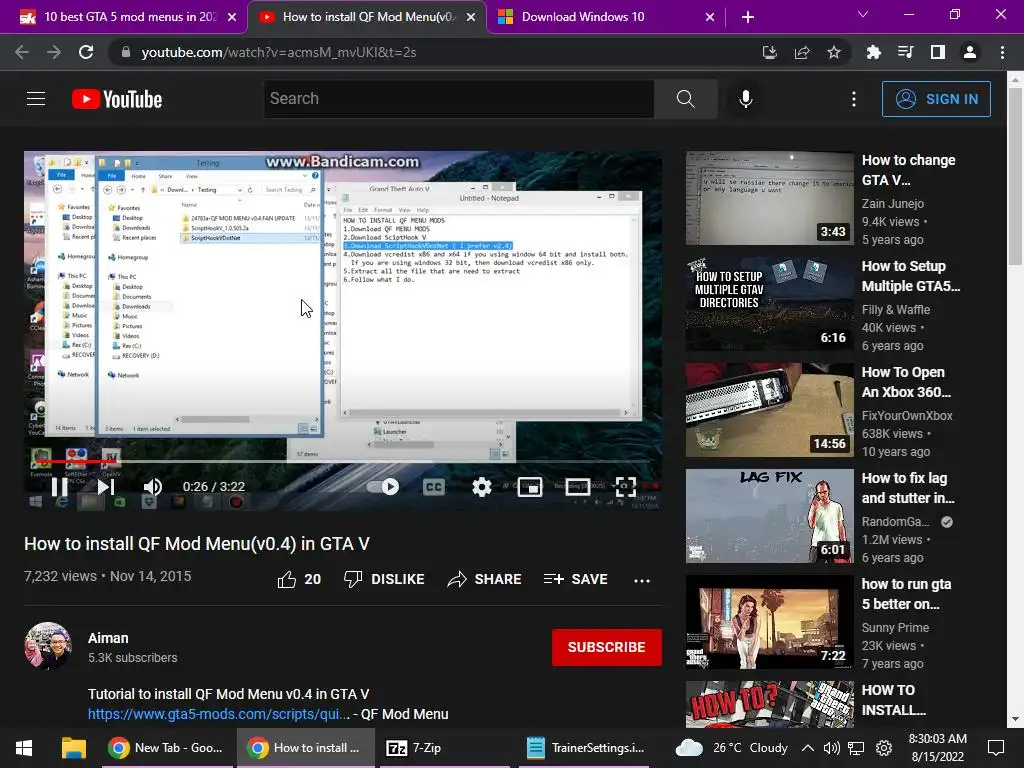Image resolution: width=1024 pixels, height=768 pixels.
Task: Click the DISLIKE button
Action: [x=384, y=579]
